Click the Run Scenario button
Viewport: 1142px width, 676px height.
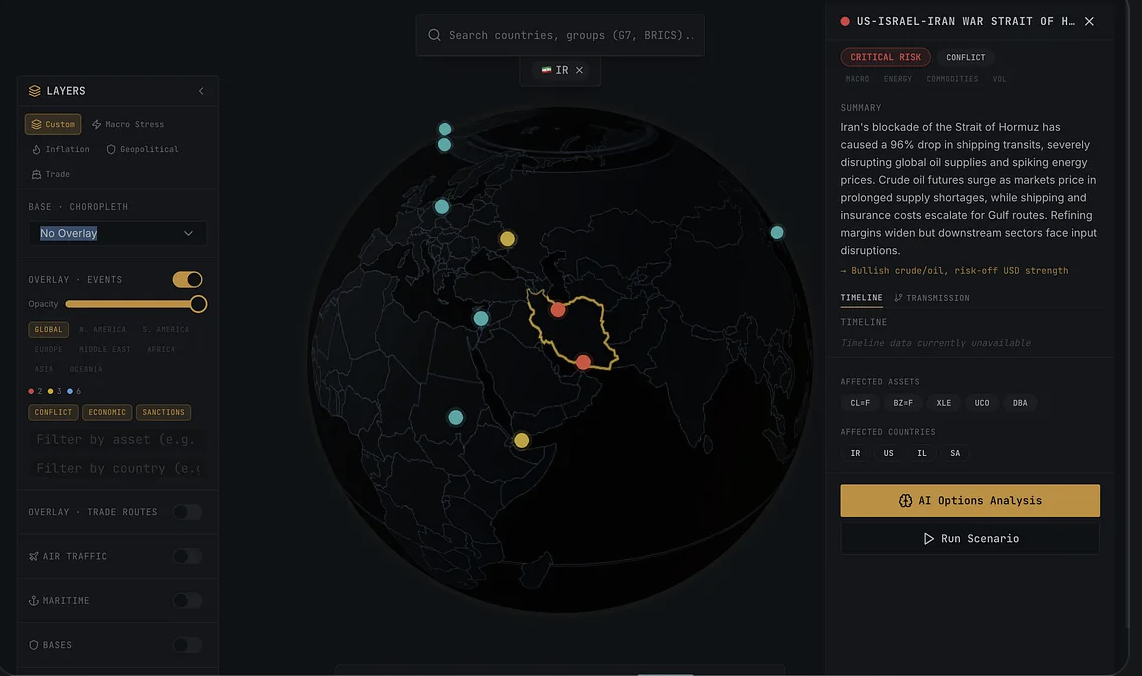[970, 539]
